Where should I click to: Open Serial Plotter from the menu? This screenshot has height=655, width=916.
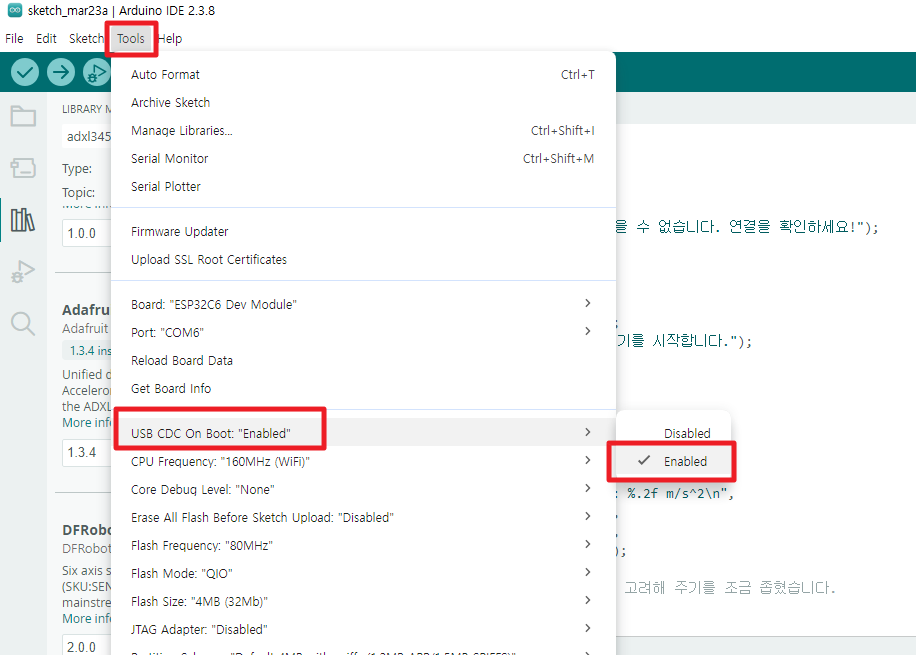tap(363, 186)
